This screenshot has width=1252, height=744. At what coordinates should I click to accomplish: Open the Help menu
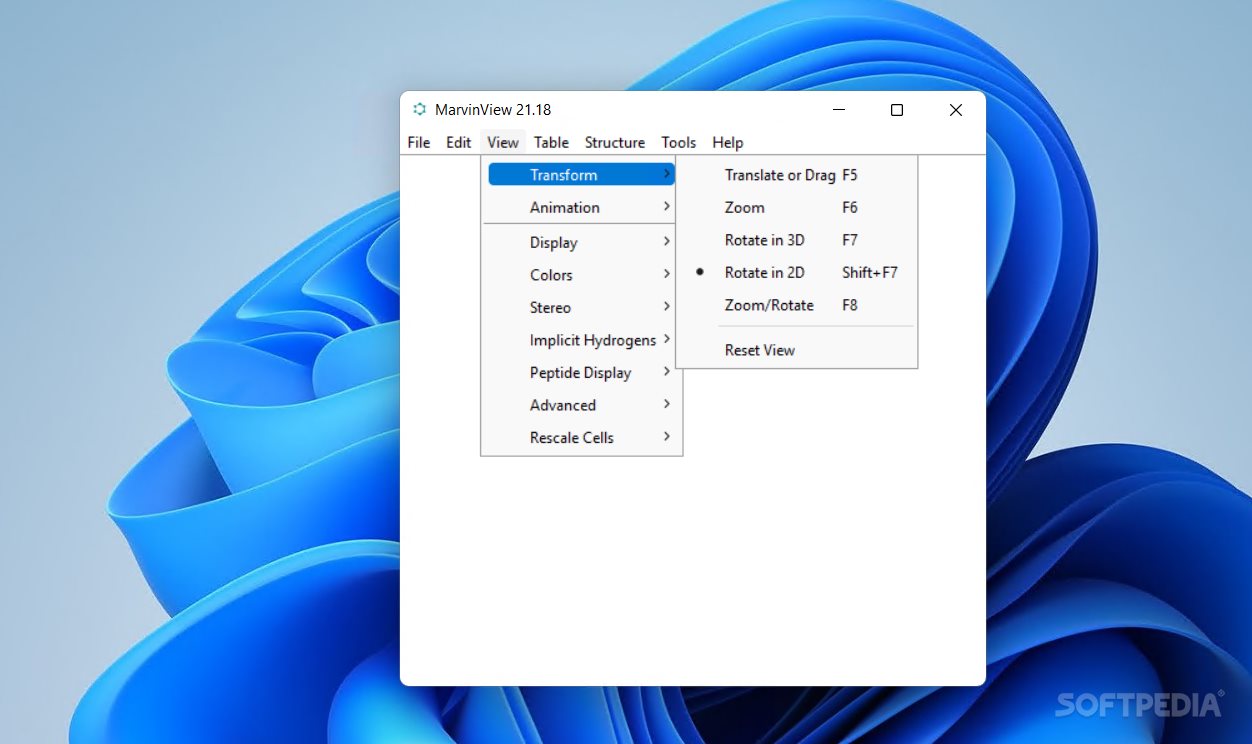[x=728, y=142]
